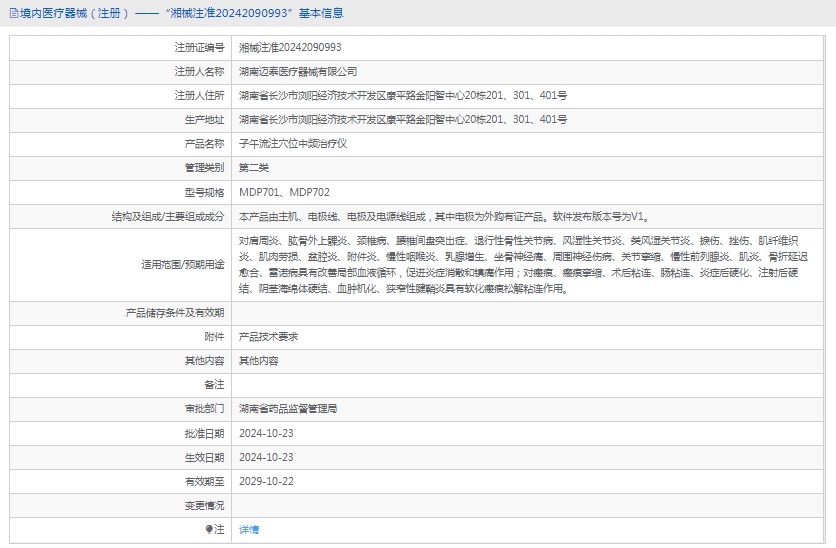Click the 第二类 management category value
This screenshot has width=836, height=548.
(254, 168)
